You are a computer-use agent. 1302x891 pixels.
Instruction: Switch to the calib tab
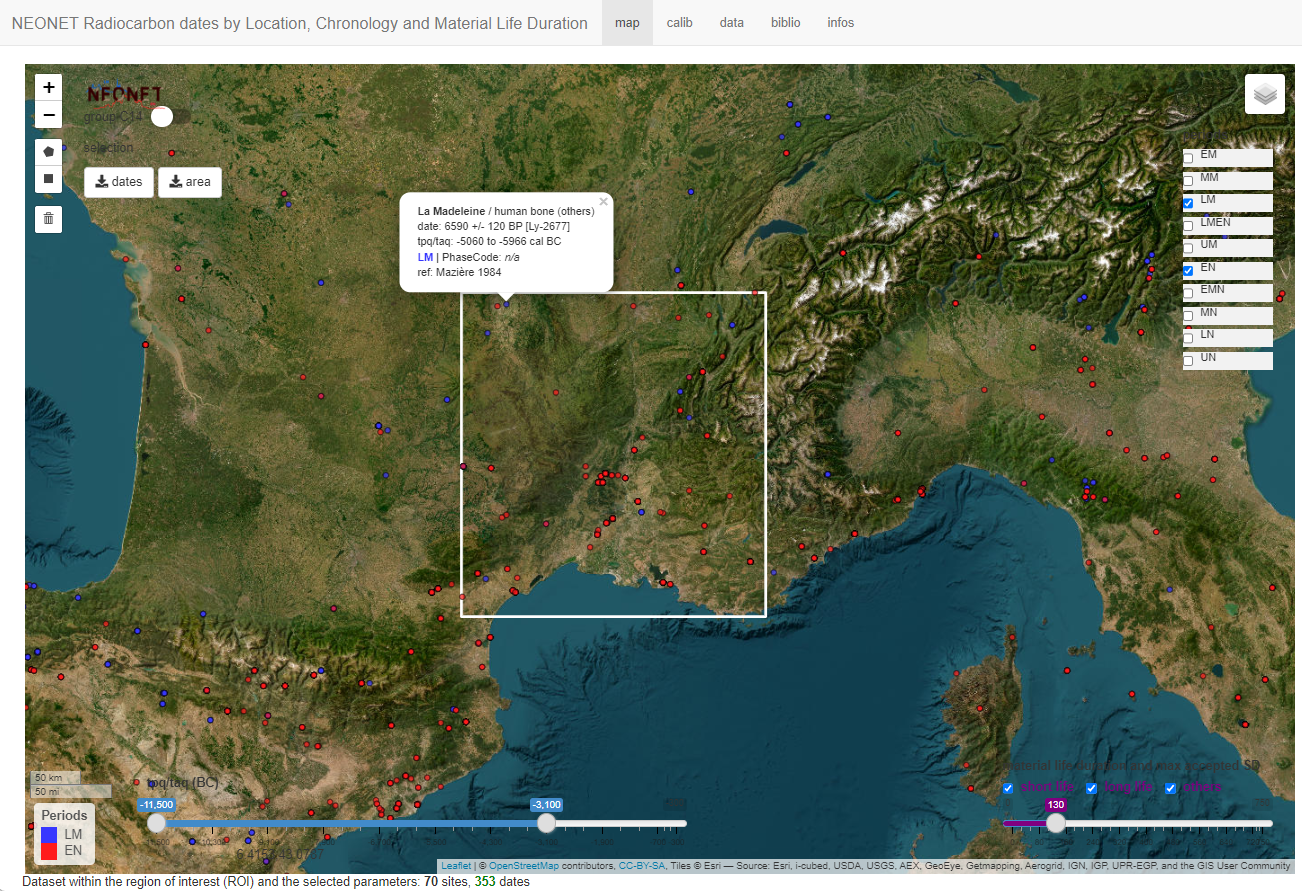click(x=680, y=23)
